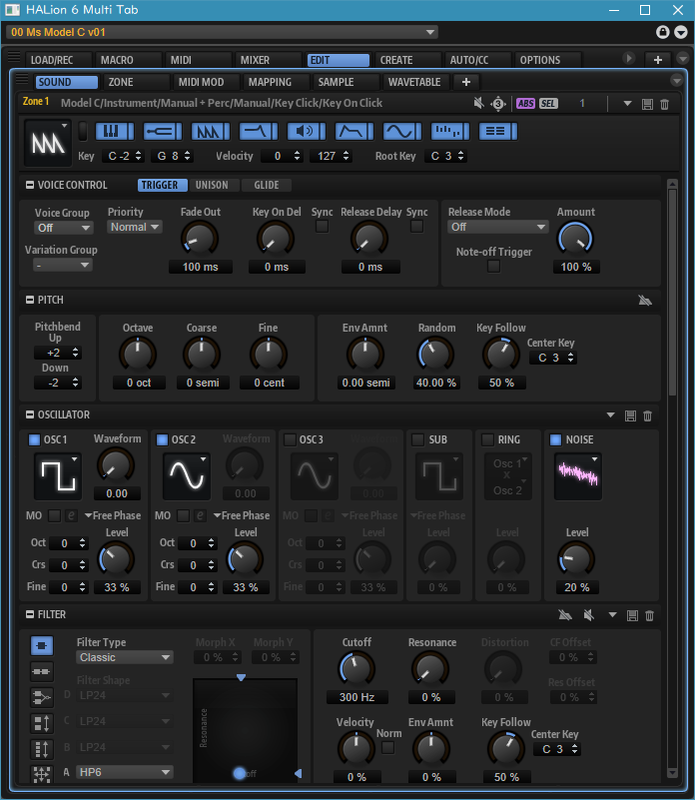The height and width of the screenshot is (800, 695).
Task: Bypass filter modulations icon in Filter header
Action: [x=565, y=615]
